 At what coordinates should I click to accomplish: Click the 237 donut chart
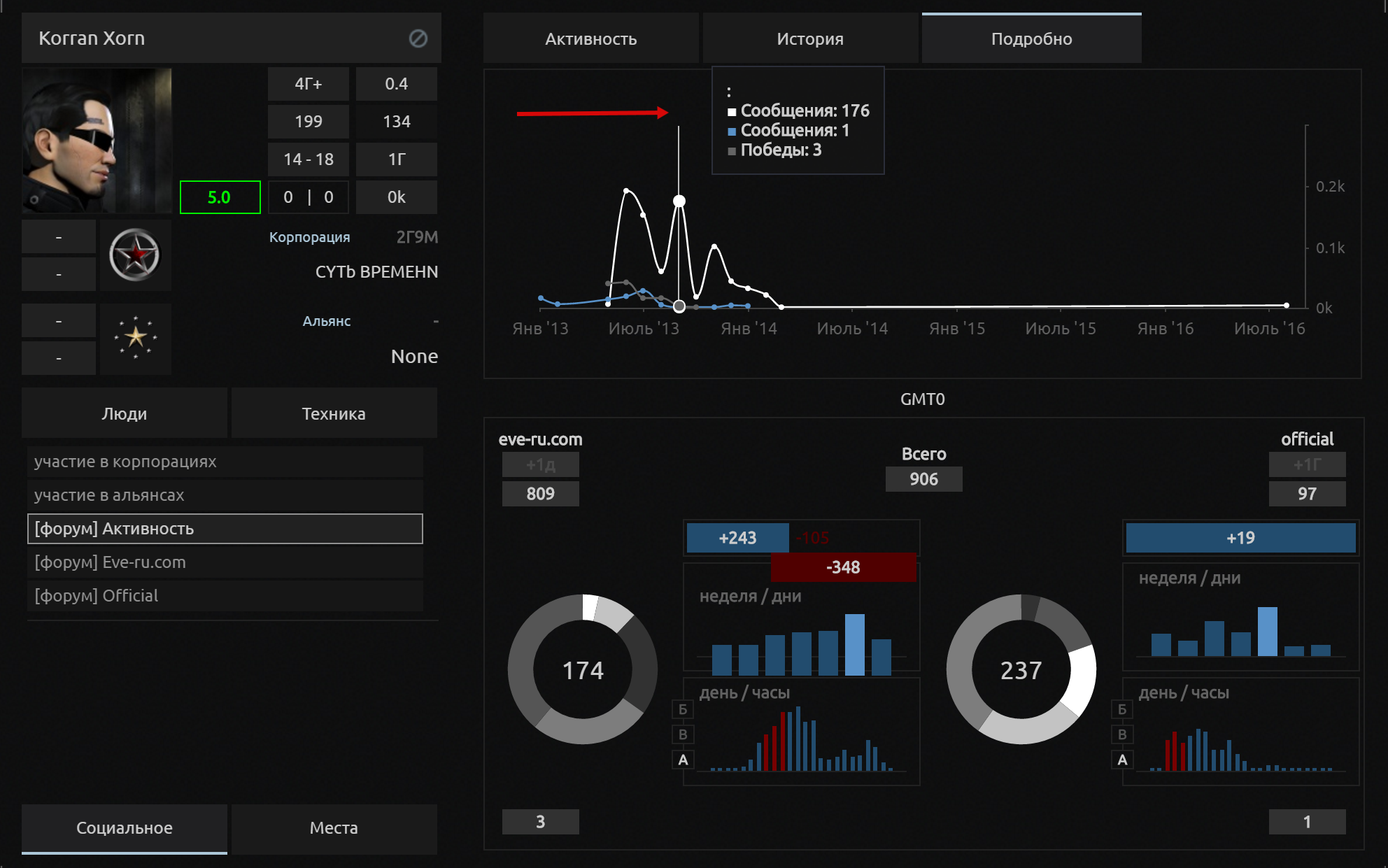point(1021,669)
